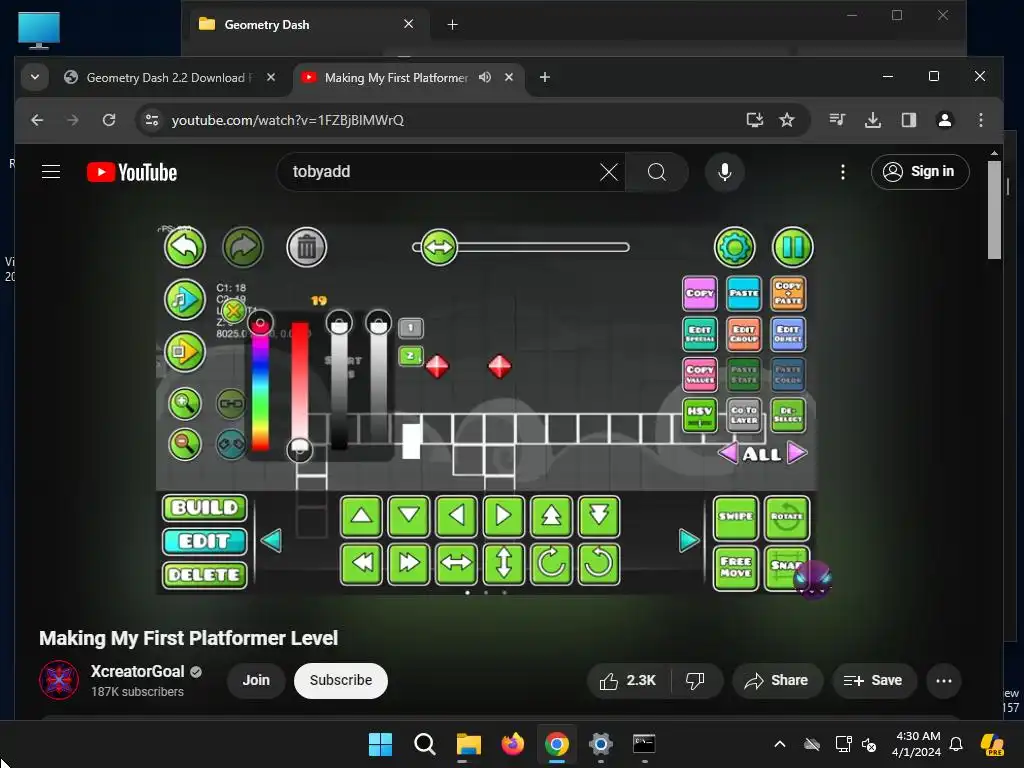Switch to Build mode tab
Viewport: 1024px width, 768px height.
click(204, 507)
